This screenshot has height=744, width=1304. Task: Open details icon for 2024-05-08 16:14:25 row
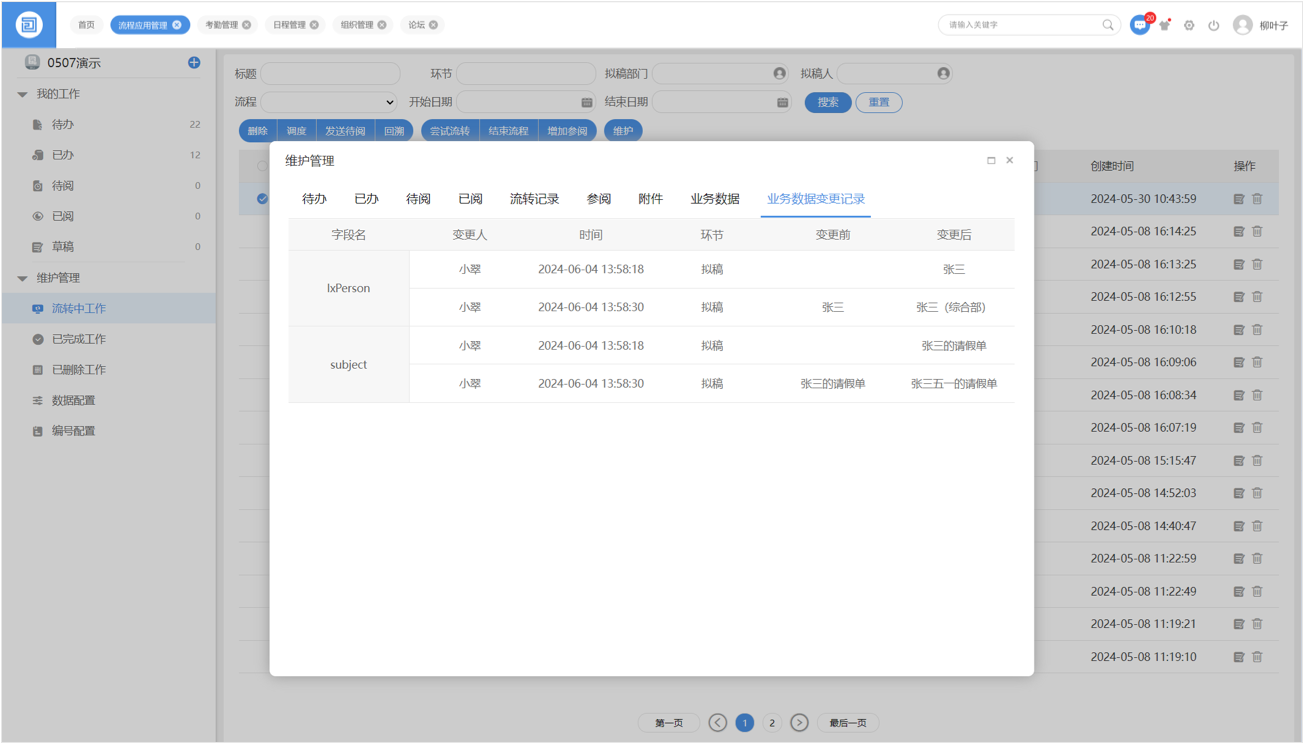[x=1239, y=232]
